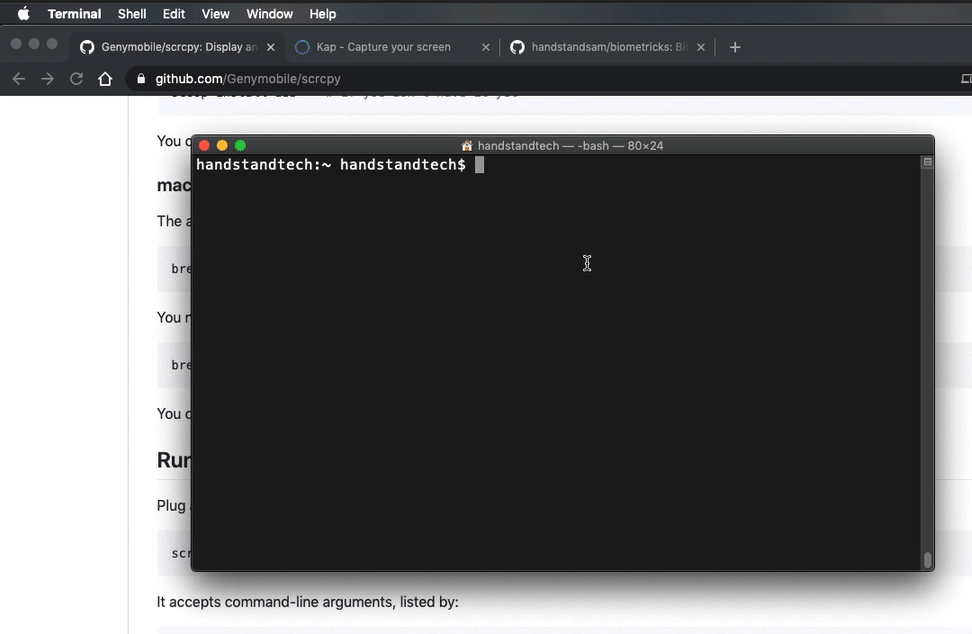Click the GitHub favicon on the scrcpy tab
Image resolution: width=972 pixels, height=634 pixels.
click(x=87, y=46)
